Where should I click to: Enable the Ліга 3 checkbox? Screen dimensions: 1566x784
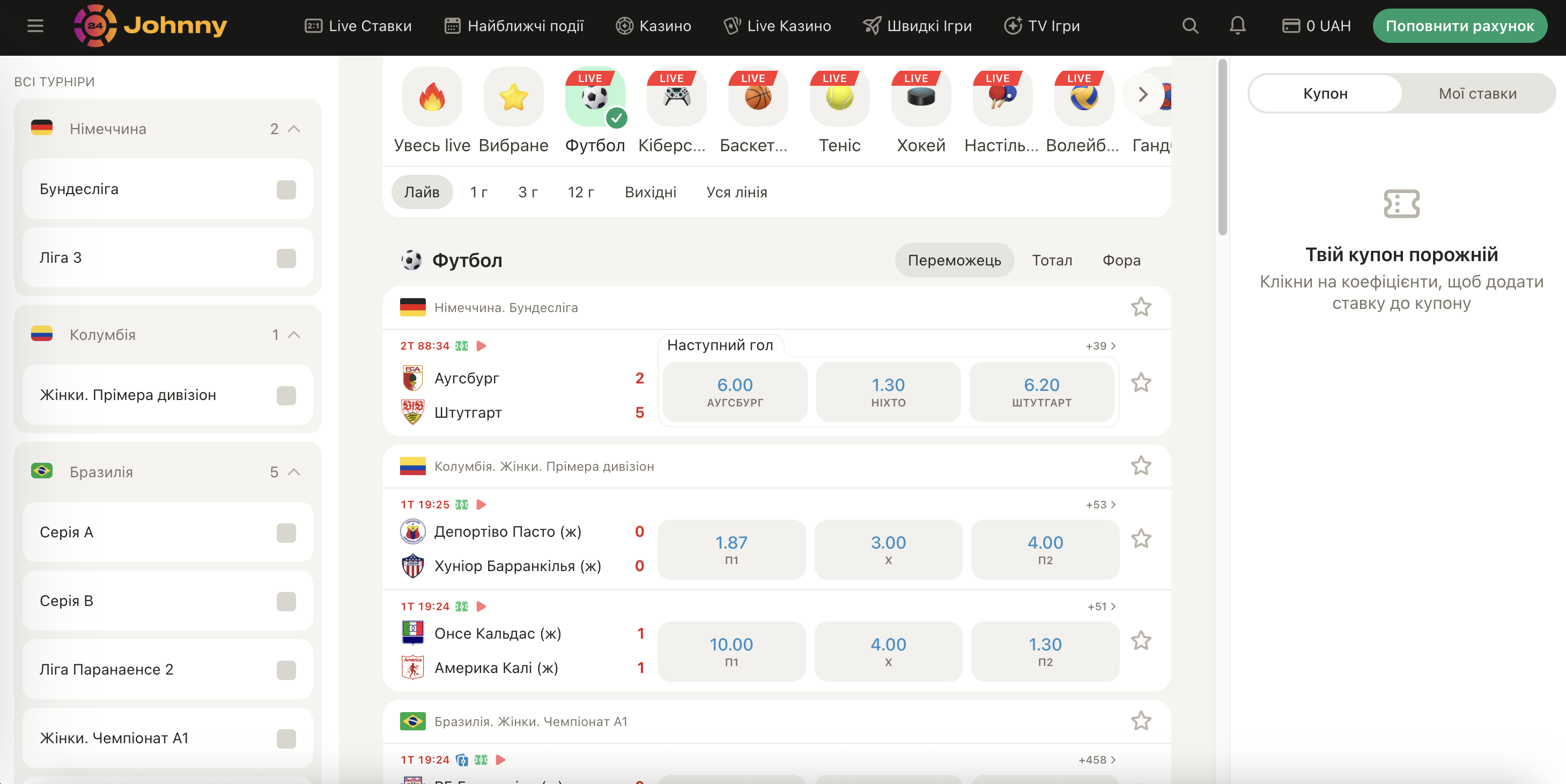[x=286, y=258]
